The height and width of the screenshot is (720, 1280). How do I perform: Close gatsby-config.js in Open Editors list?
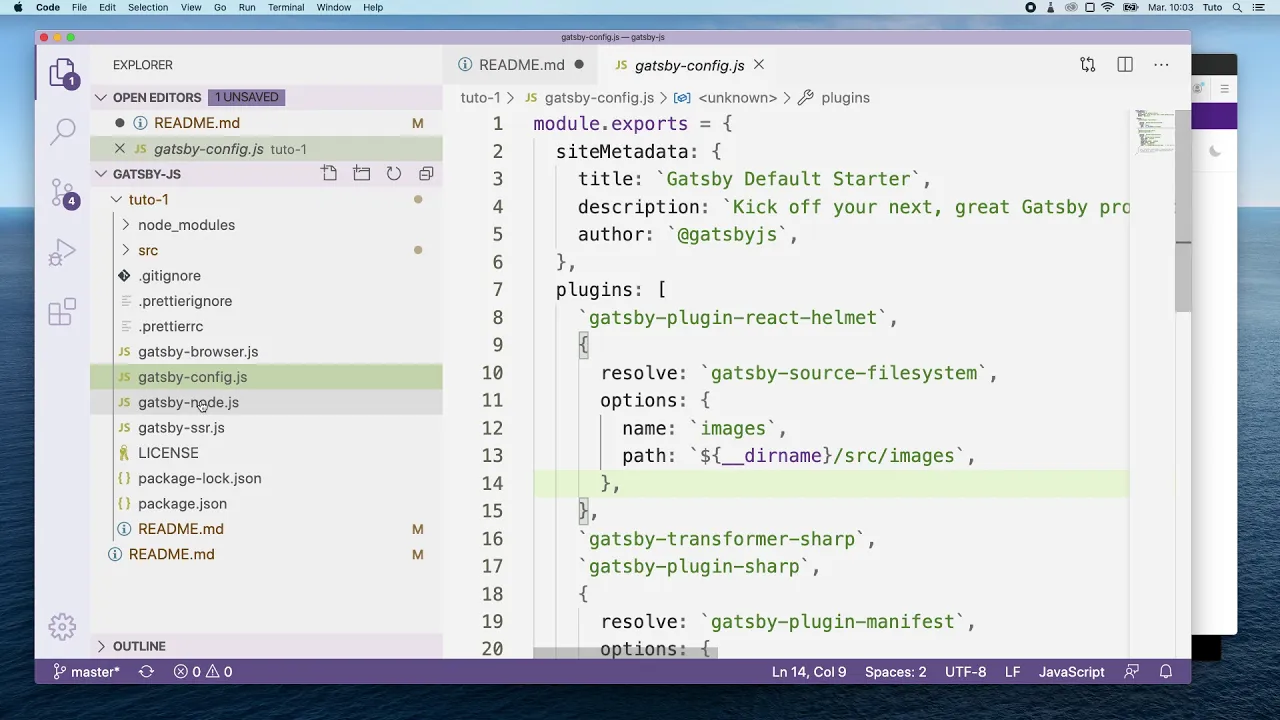click(x=120, y=149)
